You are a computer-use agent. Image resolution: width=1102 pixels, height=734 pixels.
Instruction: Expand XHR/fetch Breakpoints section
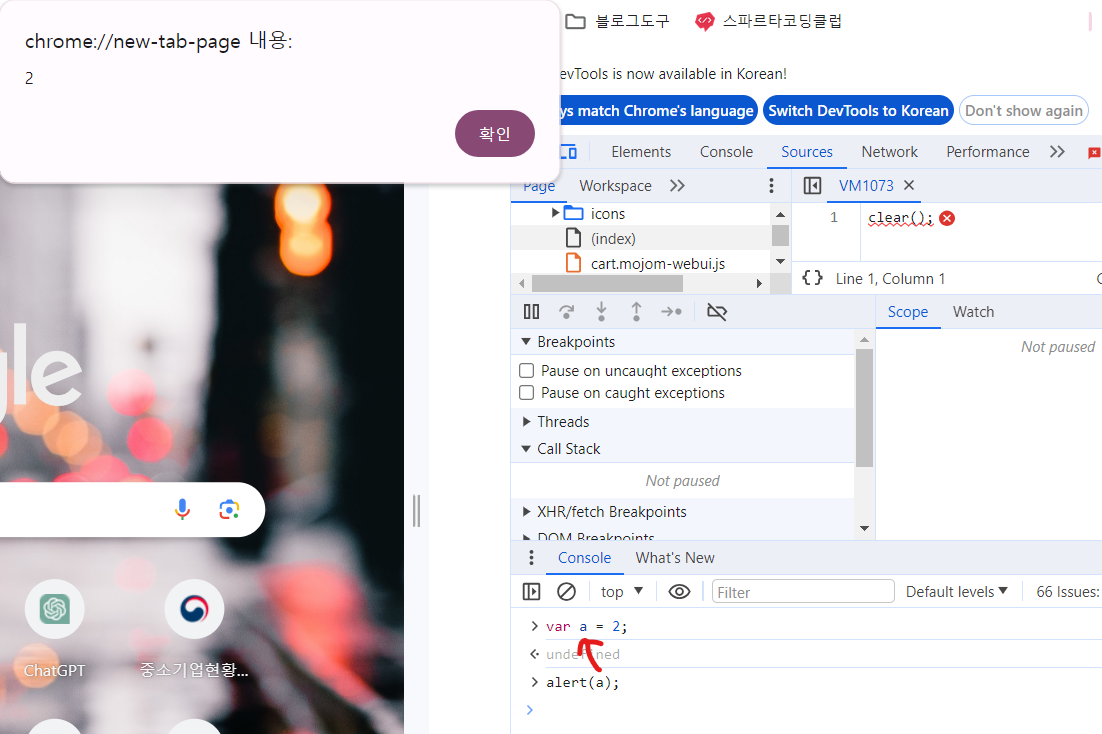526,511
